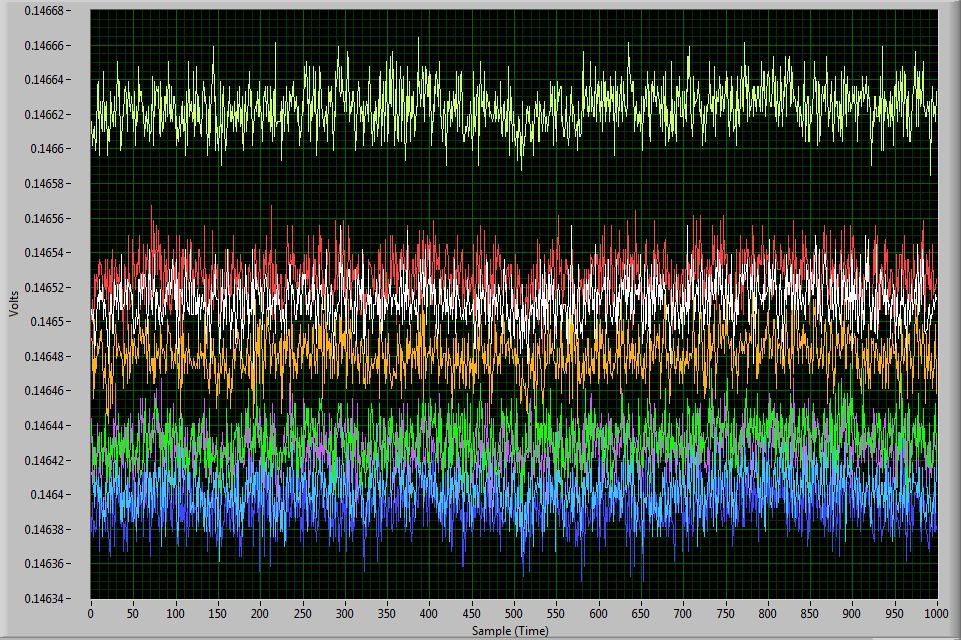Click the Sample (Time) X-axis label
This screenshot has height=640, width=961.
pos(510,630)
